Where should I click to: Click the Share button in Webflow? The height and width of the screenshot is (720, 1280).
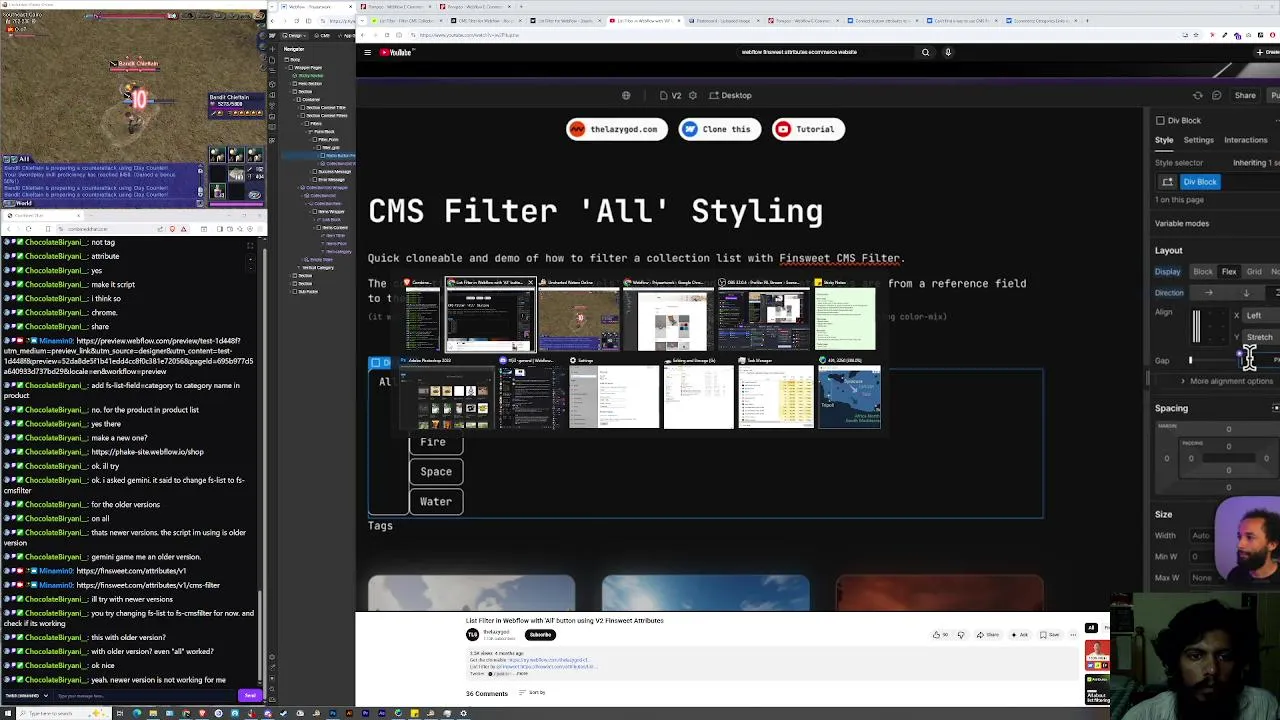pos(1245,96)
